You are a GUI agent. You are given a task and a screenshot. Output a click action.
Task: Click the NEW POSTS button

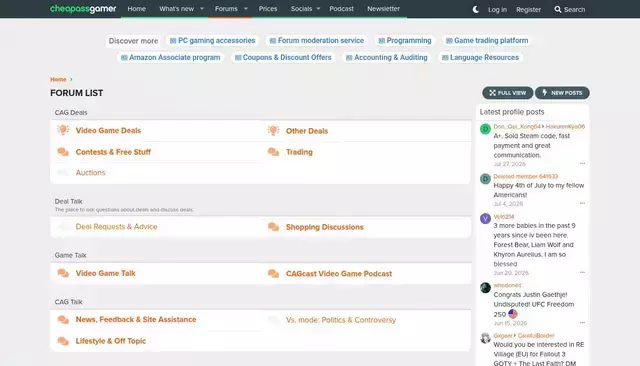point(562,93)
